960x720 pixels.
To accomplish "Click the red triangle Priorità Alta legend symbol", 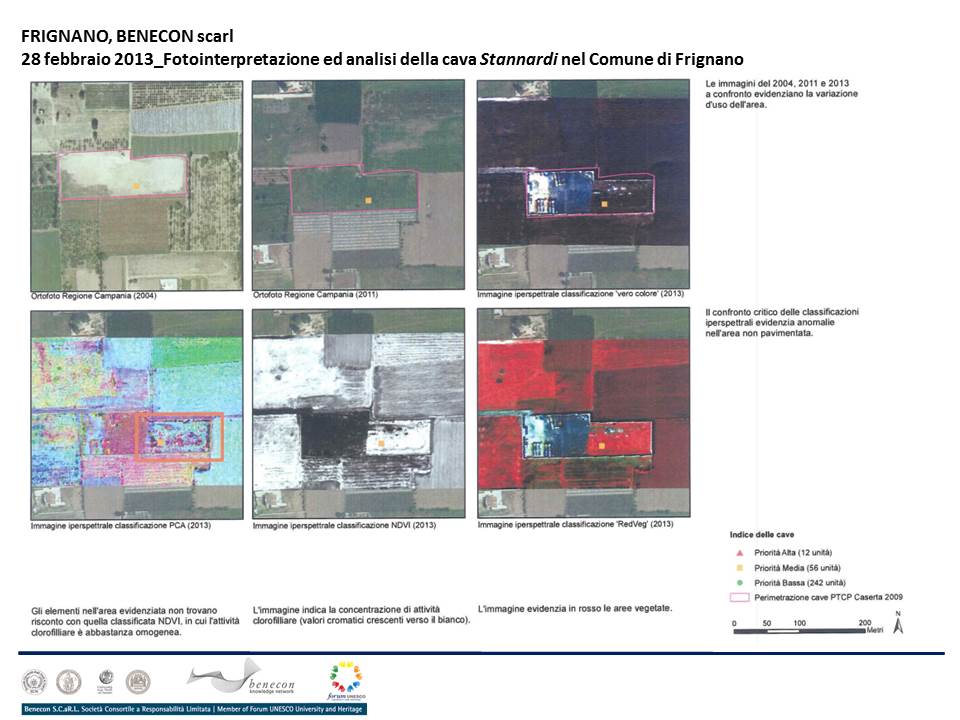I will 740,552.
